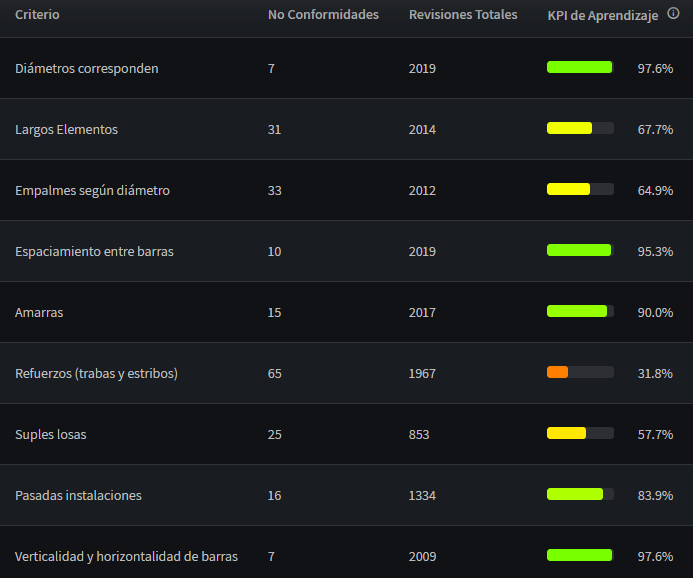Select the Espaciamiento entre barras criterion

click(94, 251)
